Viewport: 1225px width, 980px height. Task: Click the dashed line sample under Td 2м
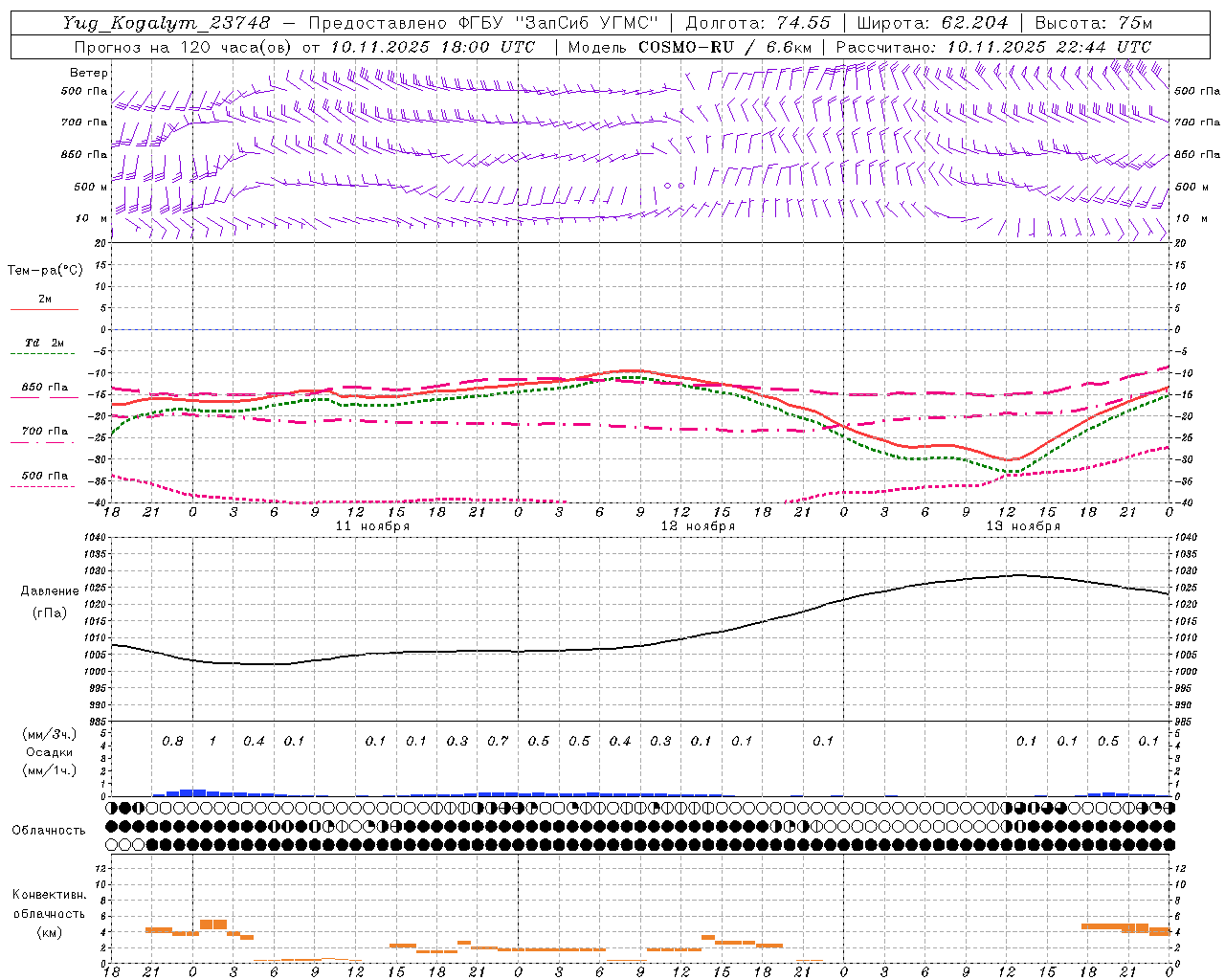click(43, 354)
